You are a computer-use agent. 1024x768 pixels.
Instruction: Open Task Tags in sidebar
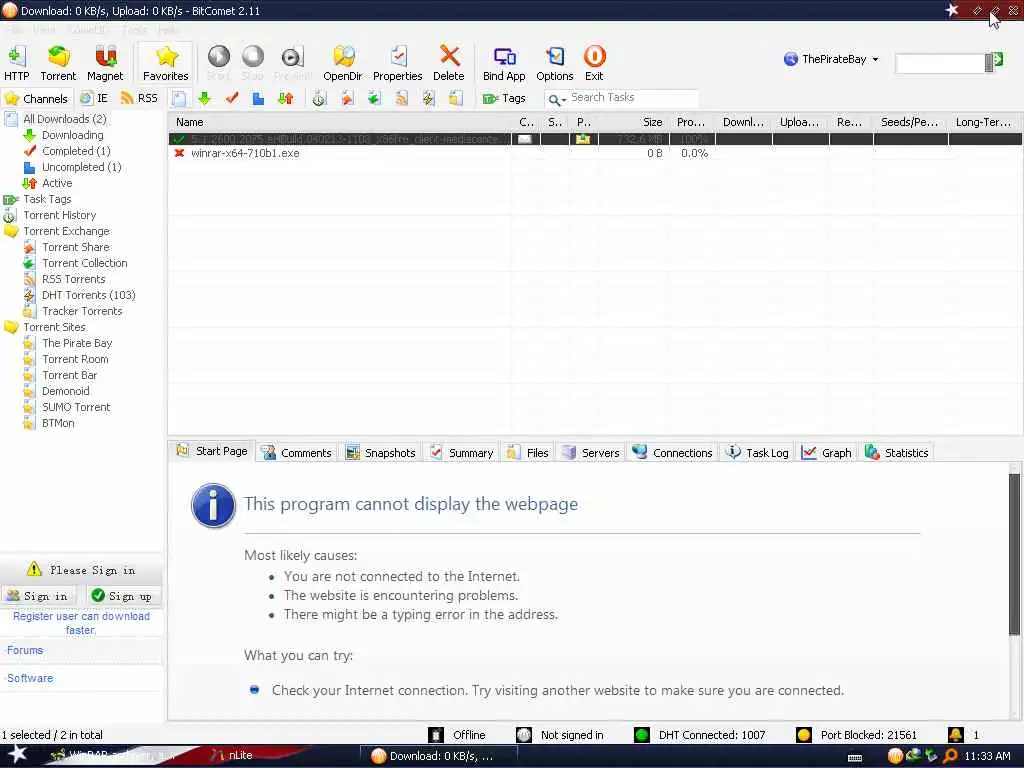click(47, 199)
